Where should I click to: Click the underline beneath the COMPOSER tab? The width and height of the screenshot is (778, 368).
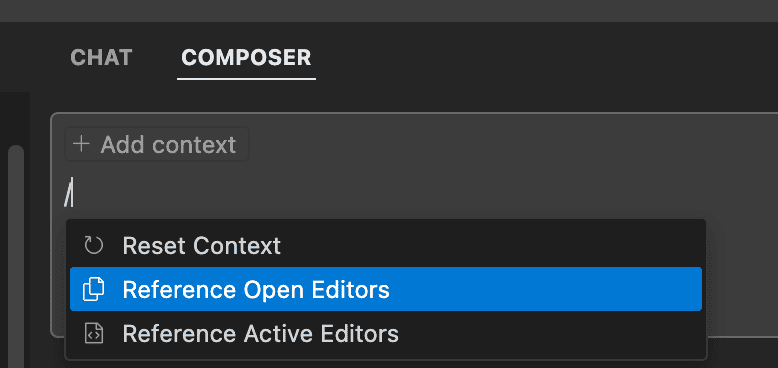[246, 79]
